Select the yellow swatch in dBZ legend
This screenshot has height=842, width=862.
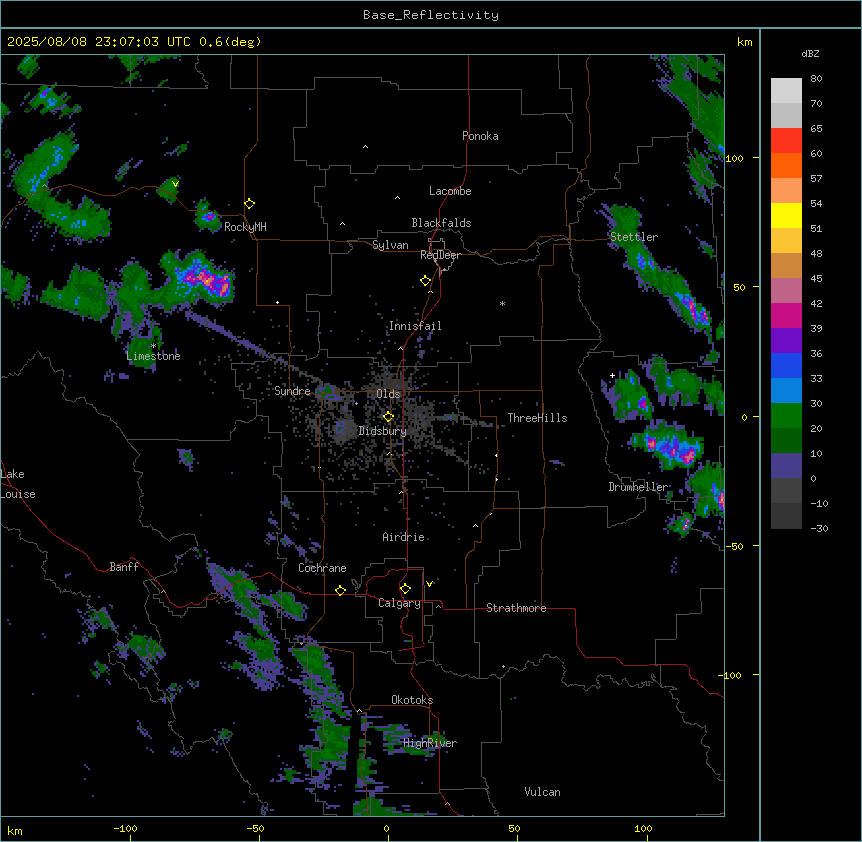coord(786,215)
